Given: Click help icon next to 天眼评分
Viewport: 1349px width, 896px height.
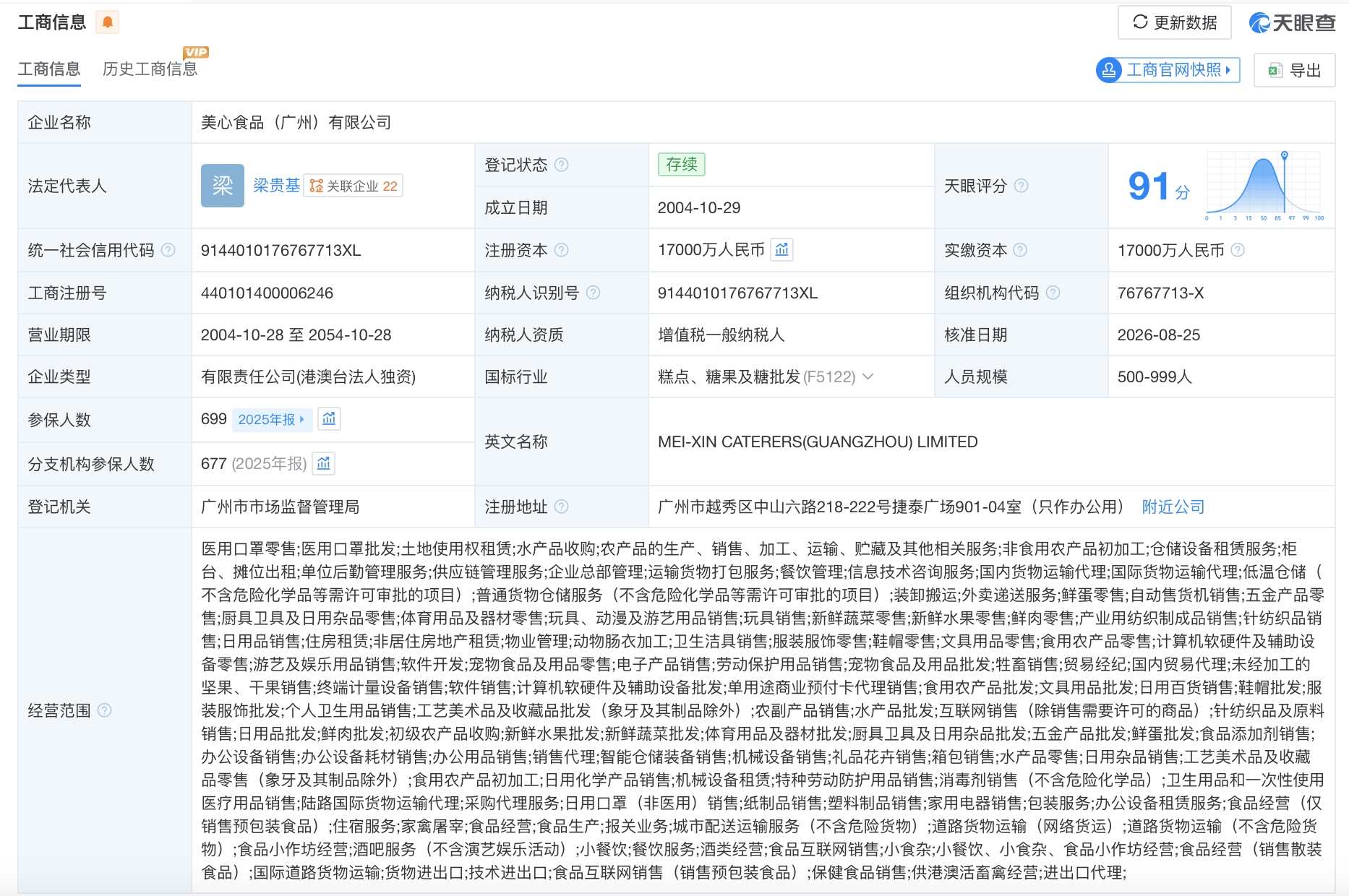Looking at the screenshot, I should click(1021, 186).
